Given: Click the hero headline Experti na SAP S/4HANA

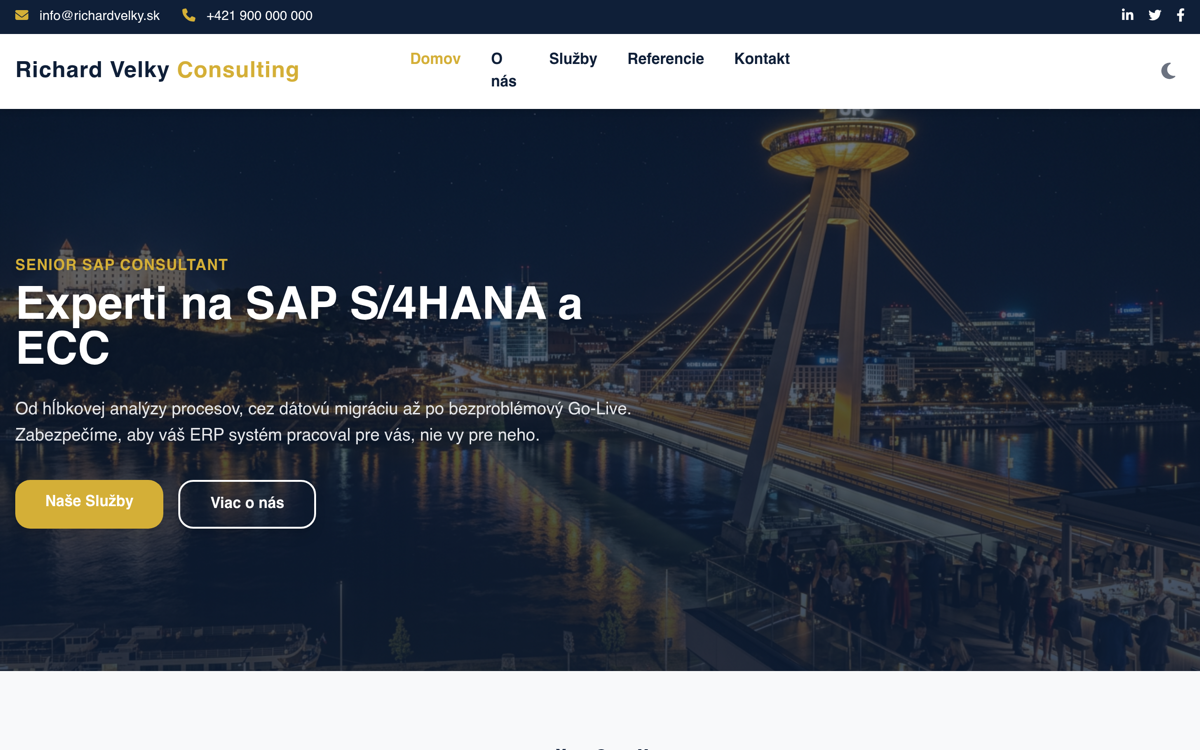Looking at the screenshot, I should point(297,303).
